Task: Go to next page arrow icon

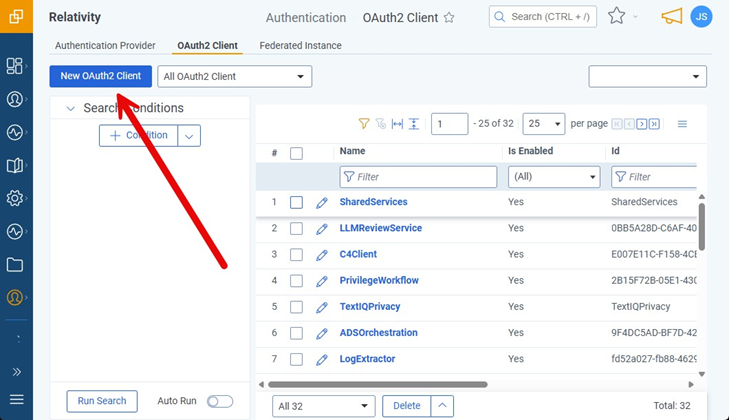Action: (x=642, y=124)
